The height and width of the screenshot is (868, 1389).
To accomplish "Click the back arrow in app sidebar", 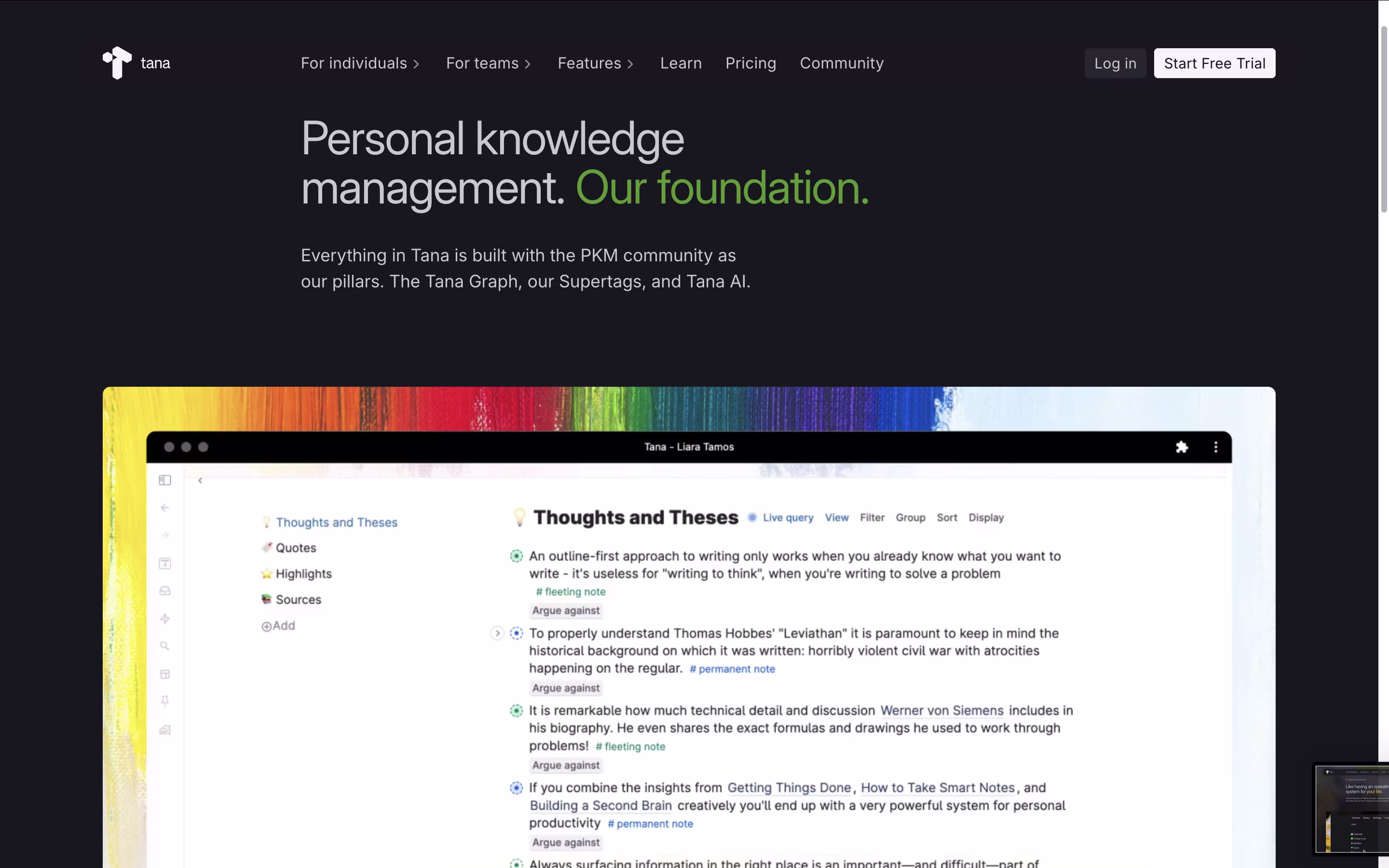I will point(165,507).
